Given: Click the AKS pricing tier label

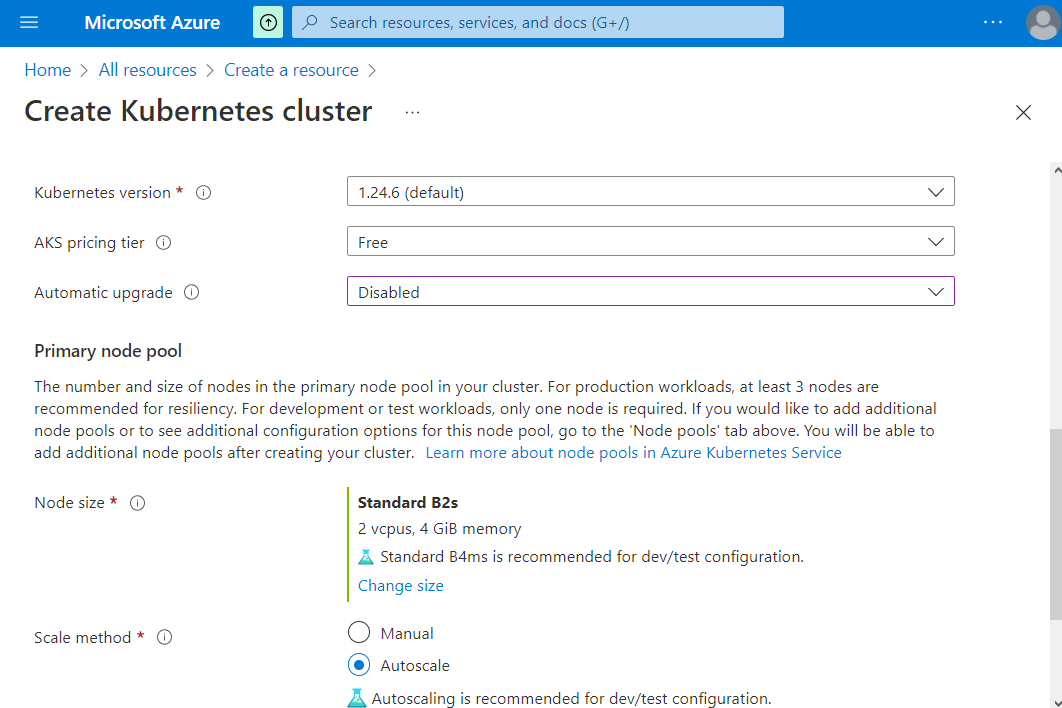Looking at the screenshot, I should 89,243.
